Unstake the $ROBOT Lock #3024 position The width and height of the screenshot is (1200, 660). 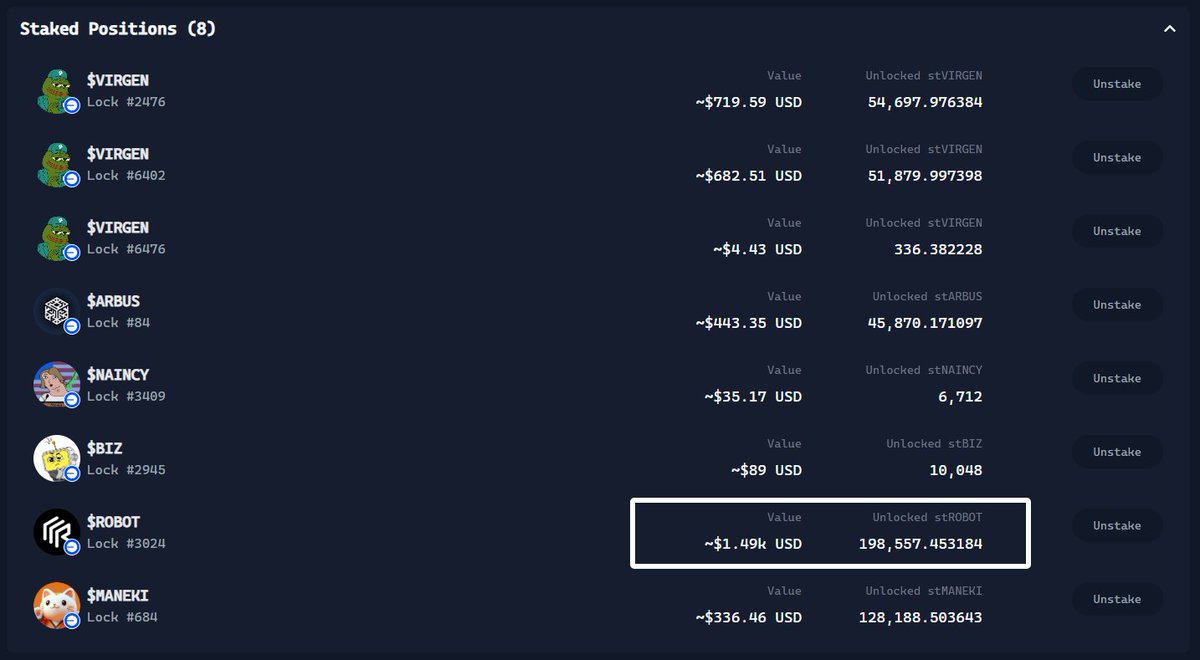tap(1117, 525)
